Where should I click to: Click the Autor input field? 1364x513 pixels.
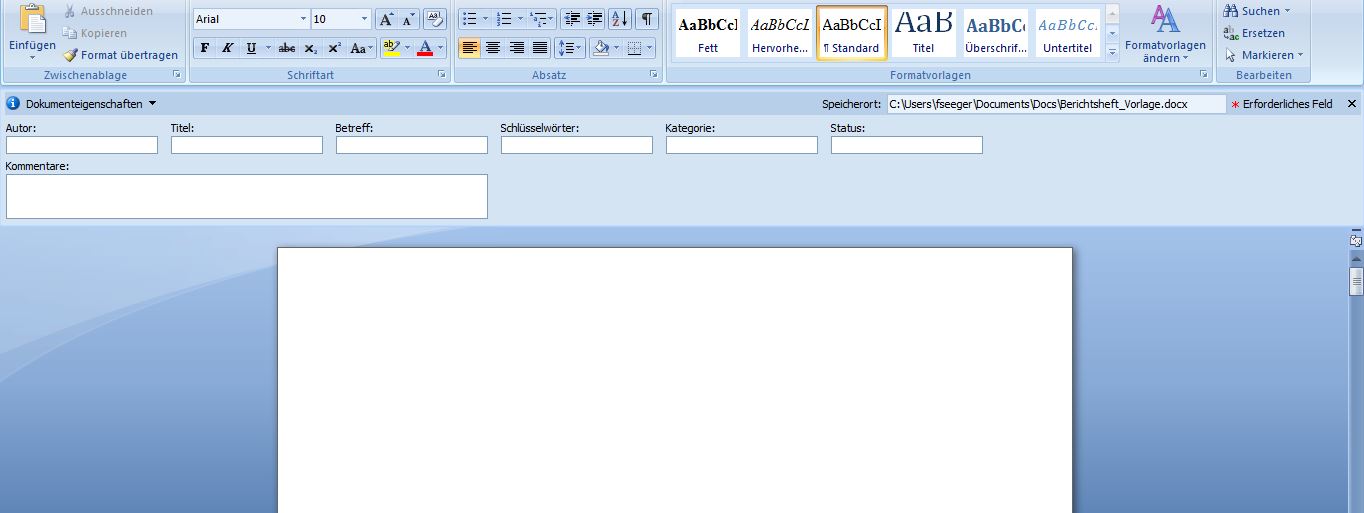coord(82,145)
